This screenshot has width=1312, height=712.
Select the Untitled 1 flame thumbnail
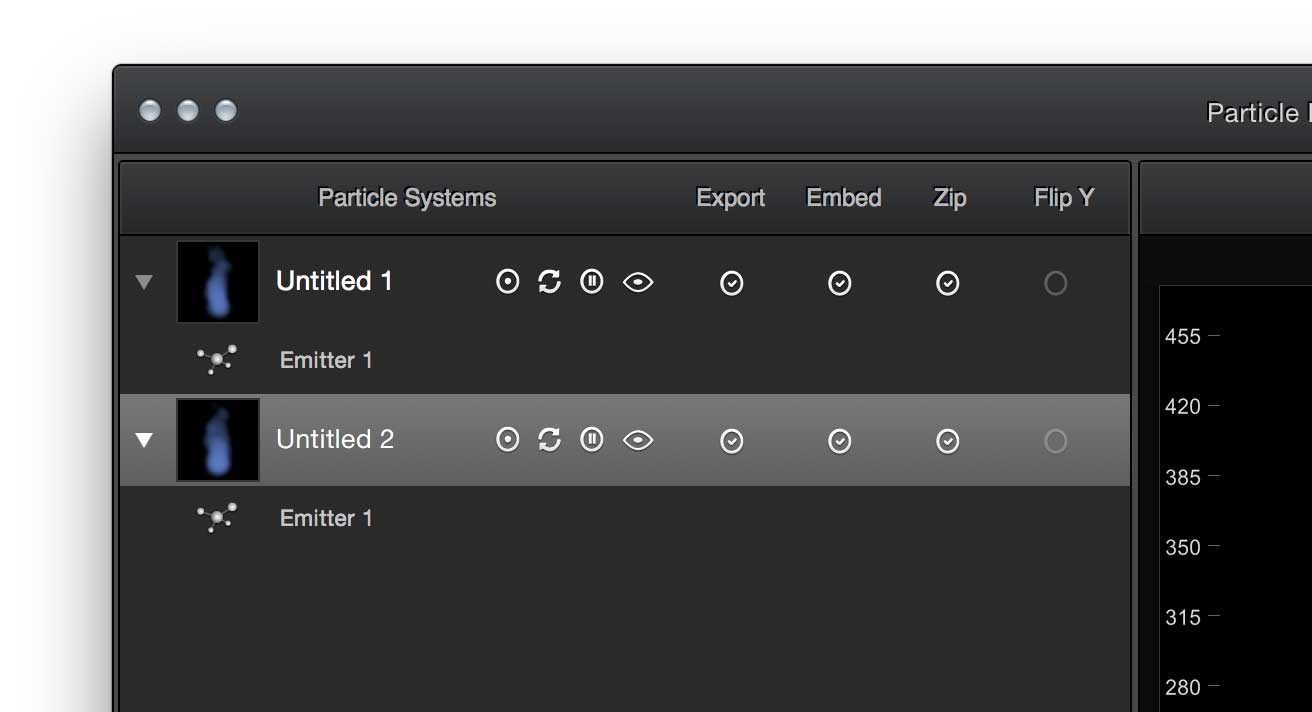pyautogui.click(x=218, y=282)
